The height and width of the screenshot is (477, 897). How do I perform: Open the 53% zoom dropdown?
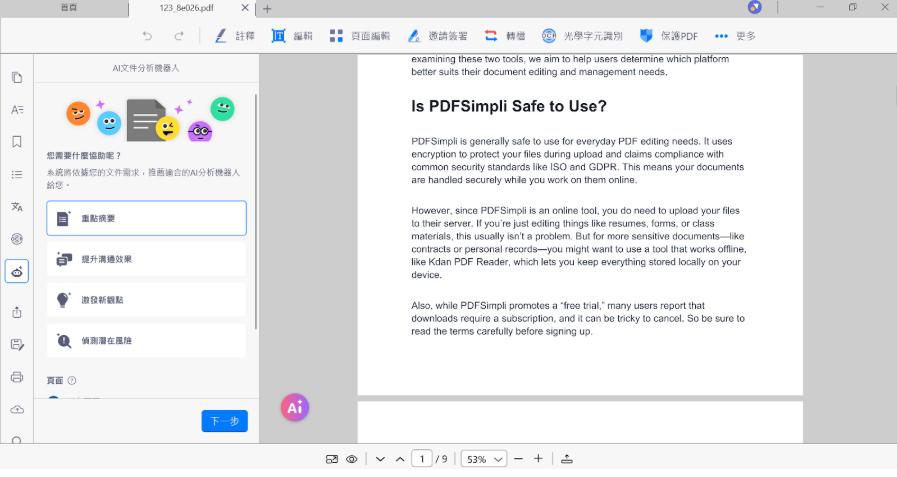(483, 459)
